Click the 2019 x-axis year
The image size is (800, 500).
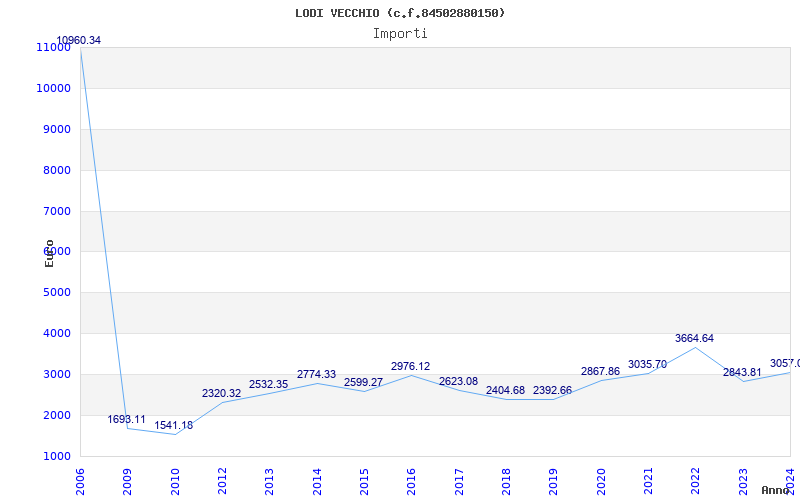point(554,482)
